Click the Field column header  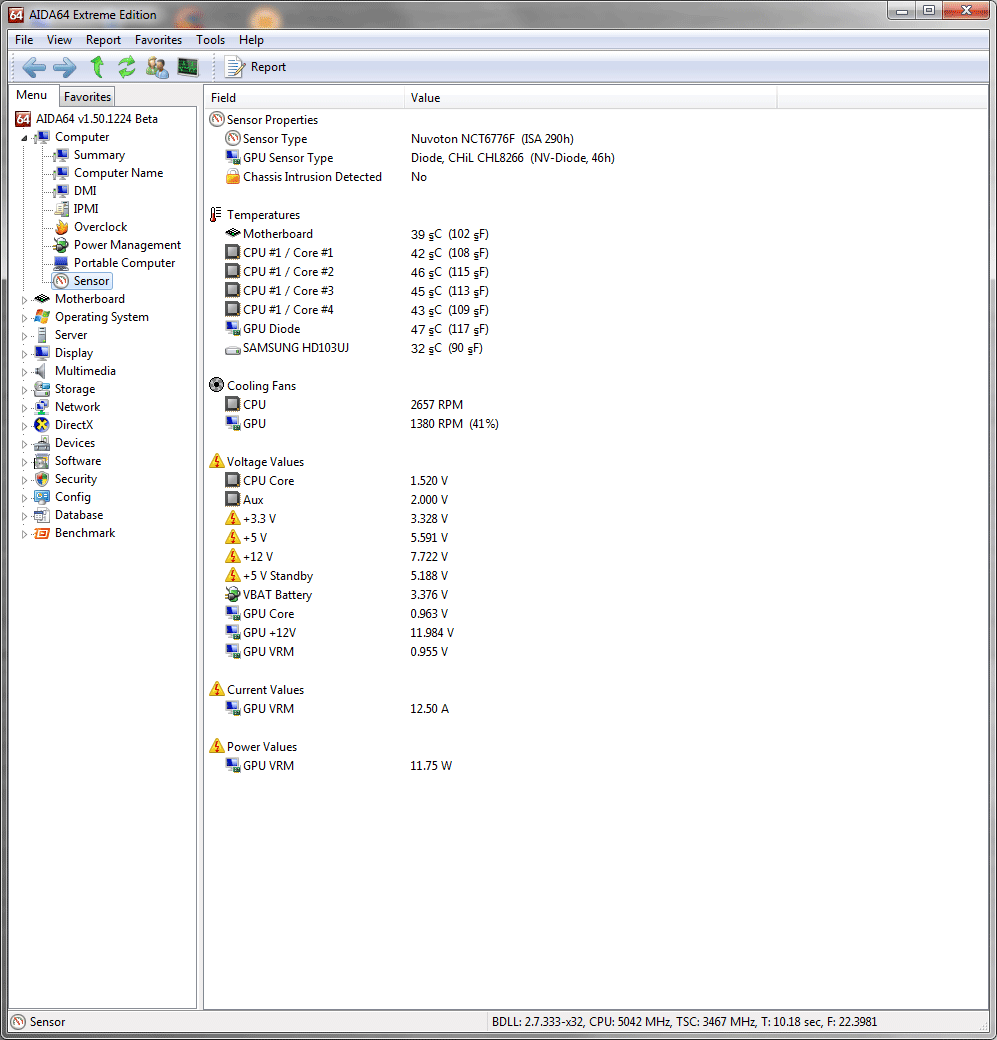coord(304,98)
